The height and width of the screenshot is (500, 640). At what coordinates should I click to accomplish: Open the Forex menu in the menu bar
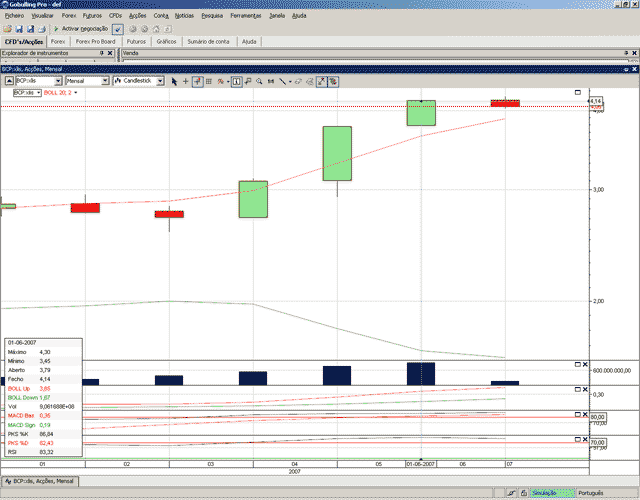(69, 16)
